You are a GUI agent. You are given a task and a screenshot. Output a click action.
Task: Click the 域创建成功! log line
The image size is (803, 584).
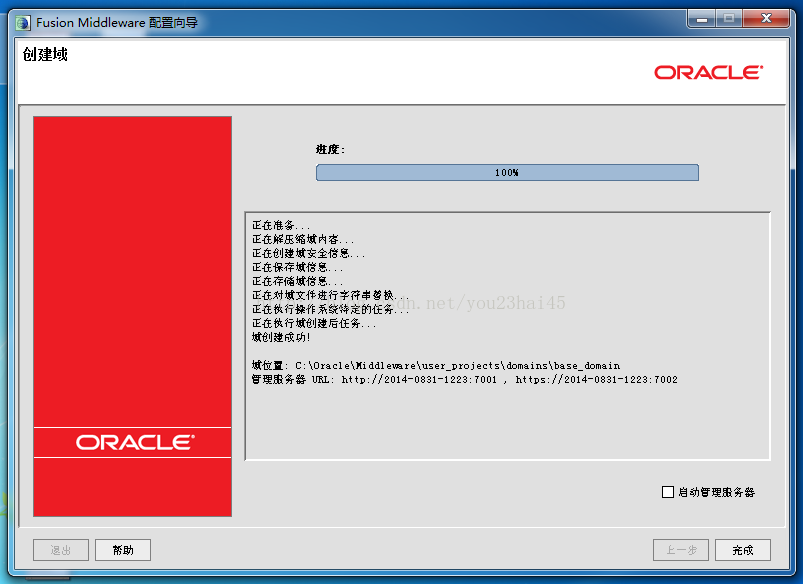point(281,338)
